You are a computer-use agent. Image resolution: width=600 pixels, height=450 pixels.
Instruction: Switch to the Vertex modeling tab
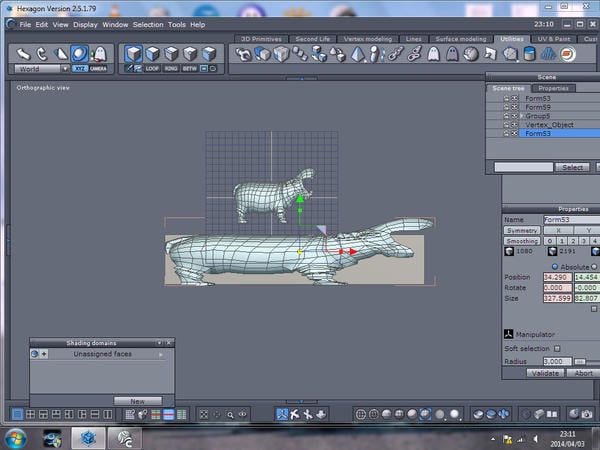point(369,39)
